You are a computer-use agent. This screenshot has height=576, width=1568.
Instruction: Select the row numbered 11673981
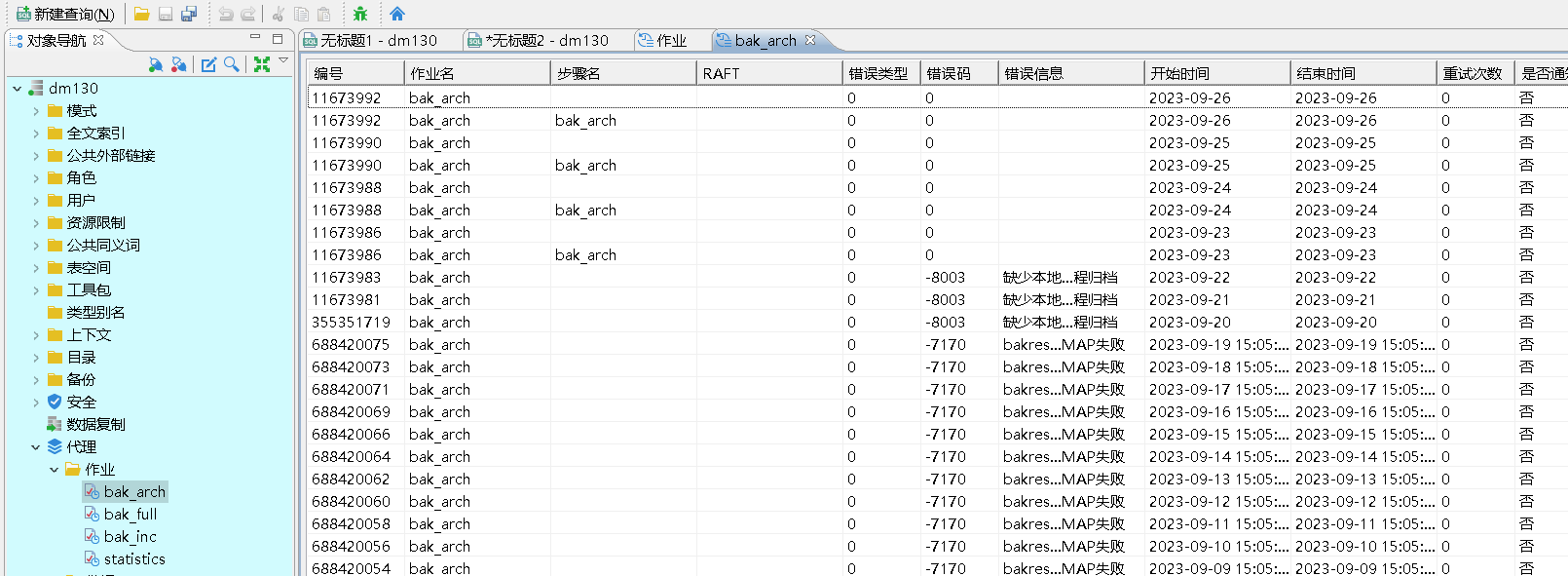(x=937, y=300)
